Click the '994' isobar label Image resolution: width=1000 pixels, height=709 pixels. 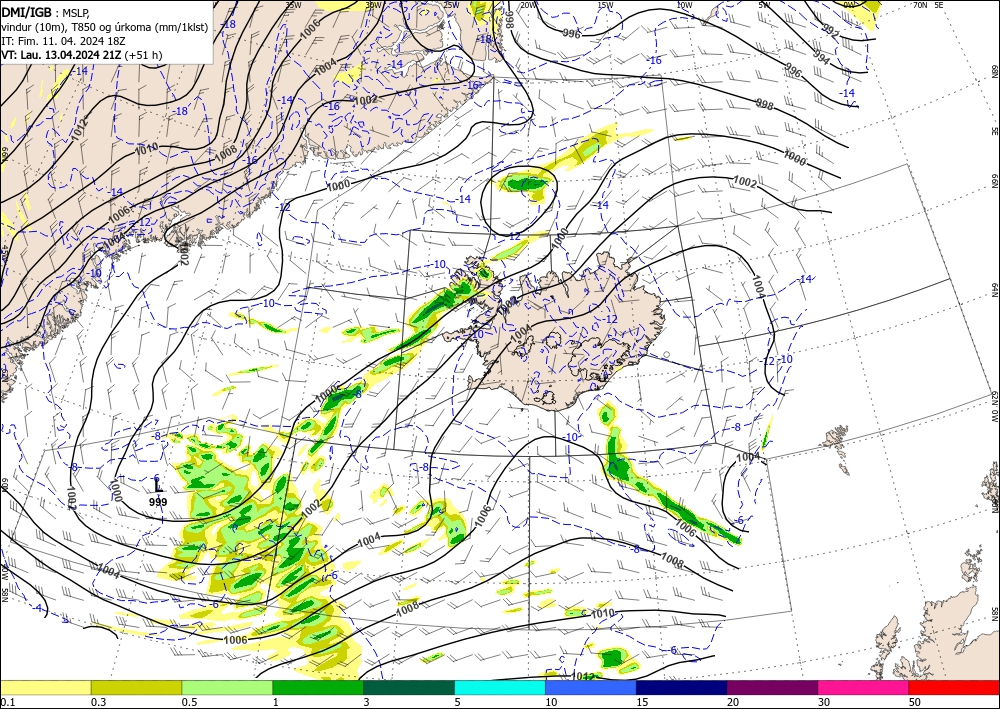click(x=821, y=56)
